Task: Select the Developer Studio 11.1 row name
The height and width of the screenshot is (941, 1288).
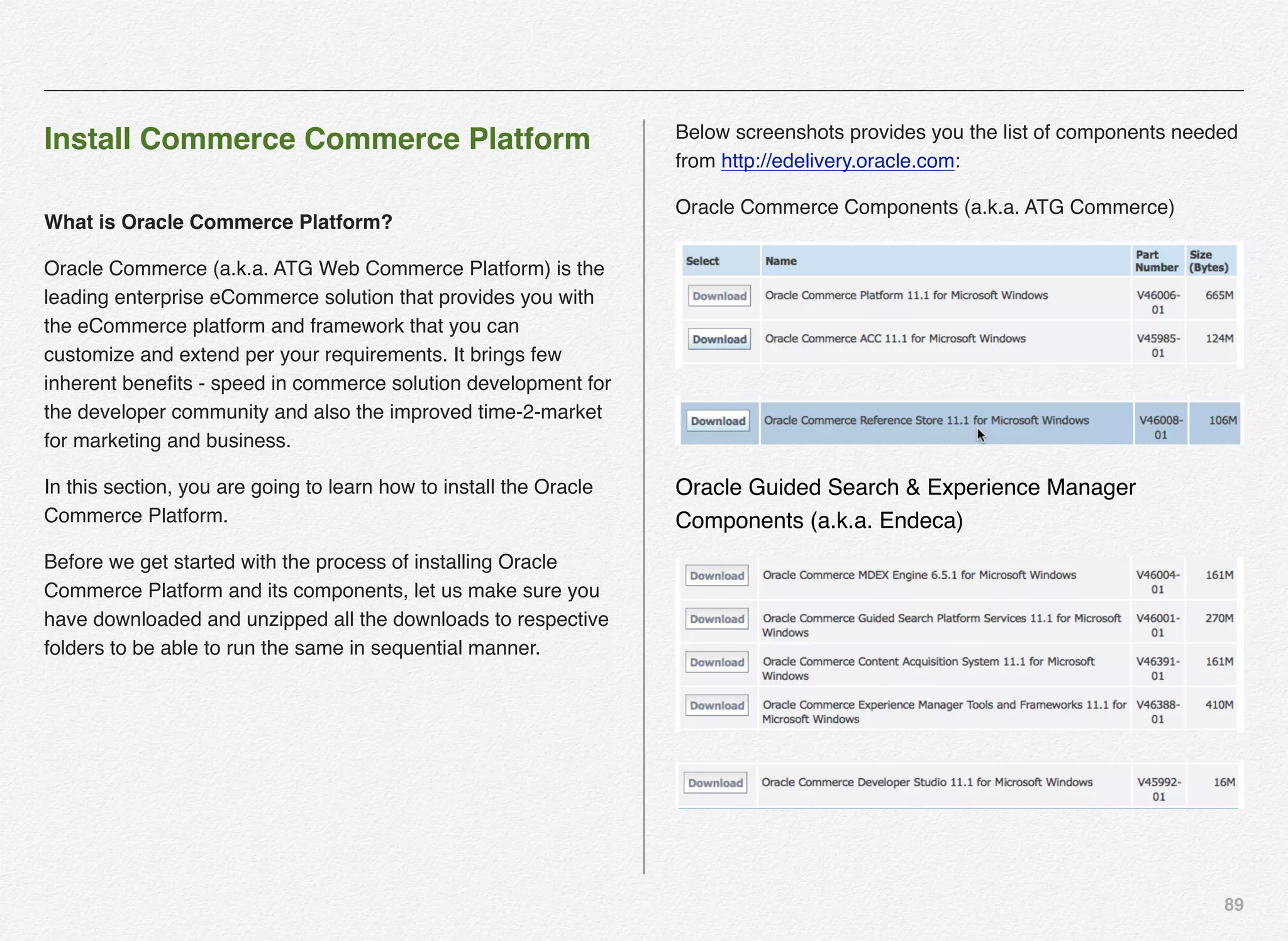Action: pyautogui.click(x=927, y=782)
